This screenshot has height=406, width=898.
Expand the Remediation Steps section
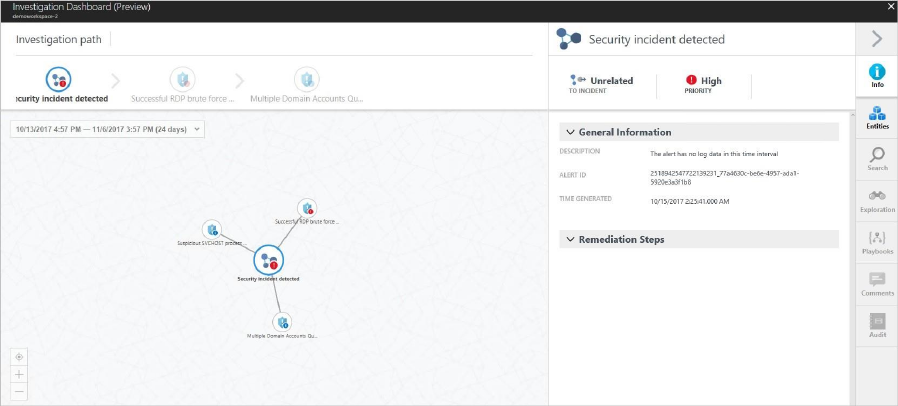coord(570,240)
